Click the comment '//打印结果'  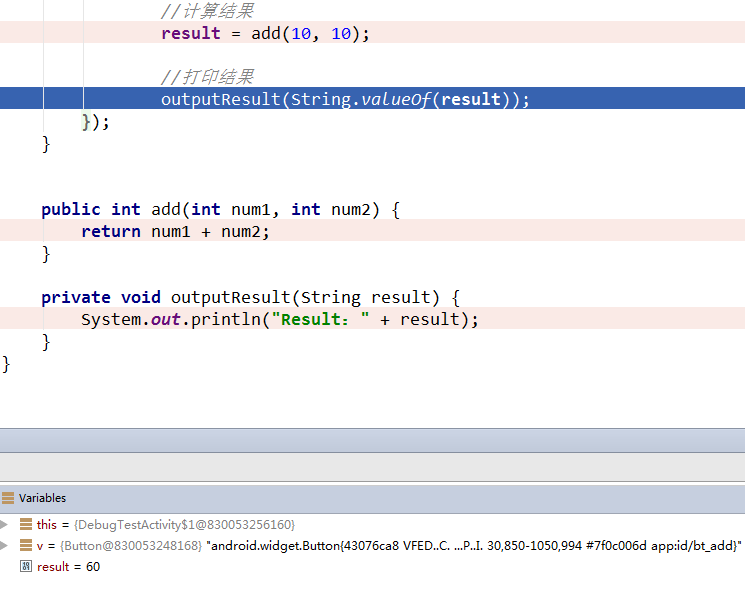coord(207,76)
